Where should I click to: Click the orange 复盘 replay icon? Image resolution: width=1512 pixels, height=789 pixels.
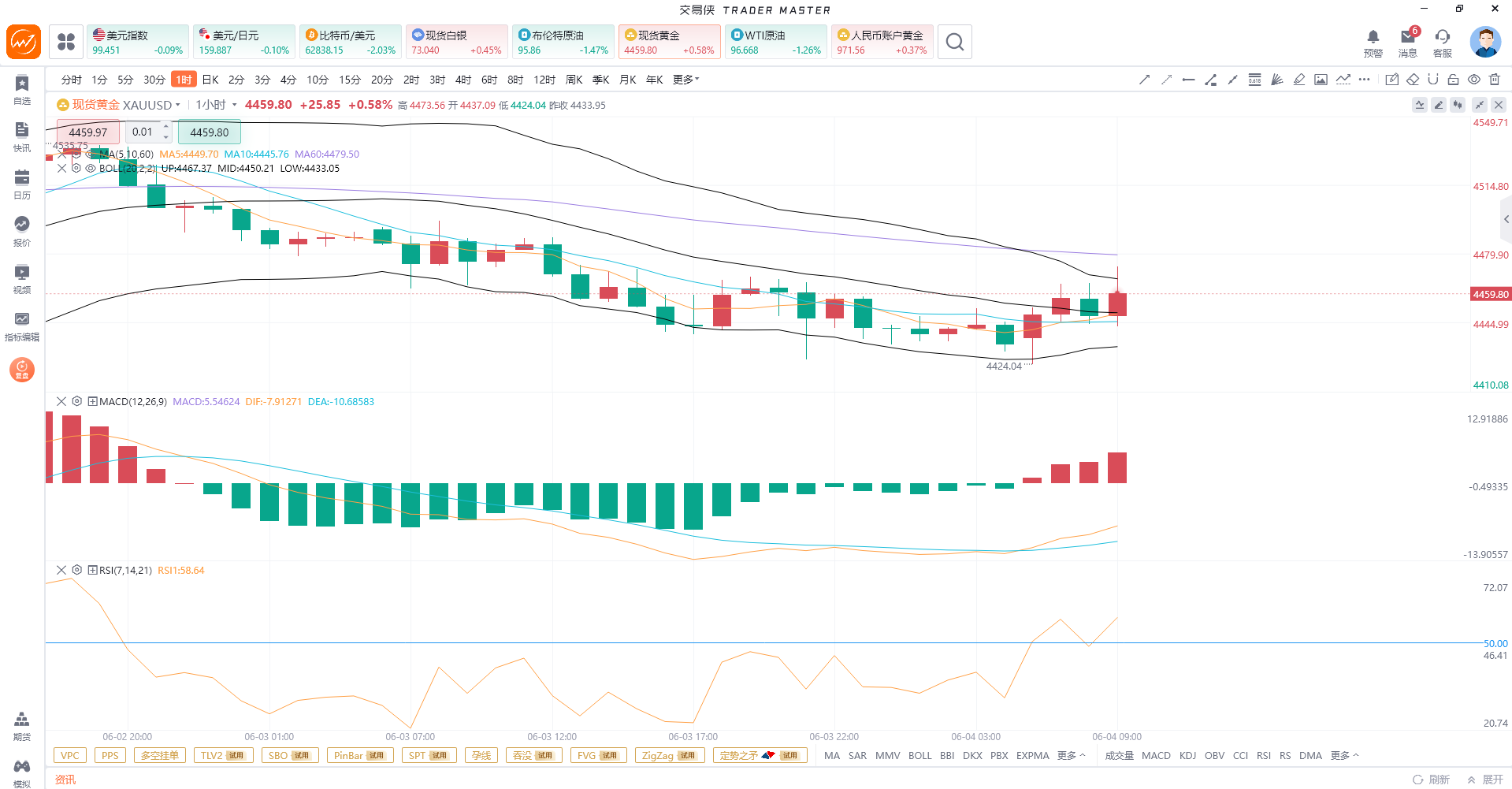[x=22, y=369]
